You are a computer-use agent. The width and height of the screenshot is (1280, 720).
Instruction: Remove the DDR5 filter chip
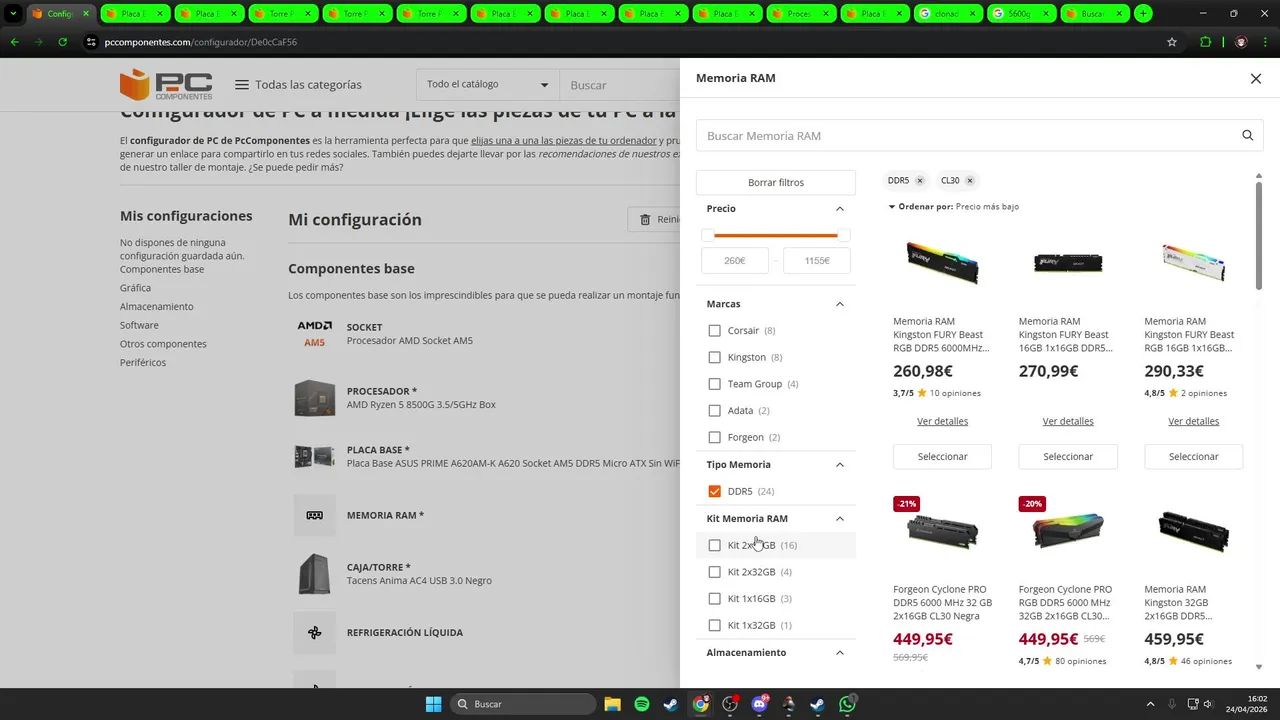click(920, 181)
